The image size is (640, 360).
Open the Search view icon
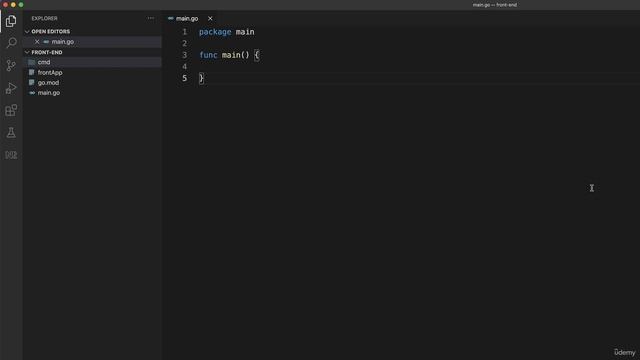click(x=11, y=43)
